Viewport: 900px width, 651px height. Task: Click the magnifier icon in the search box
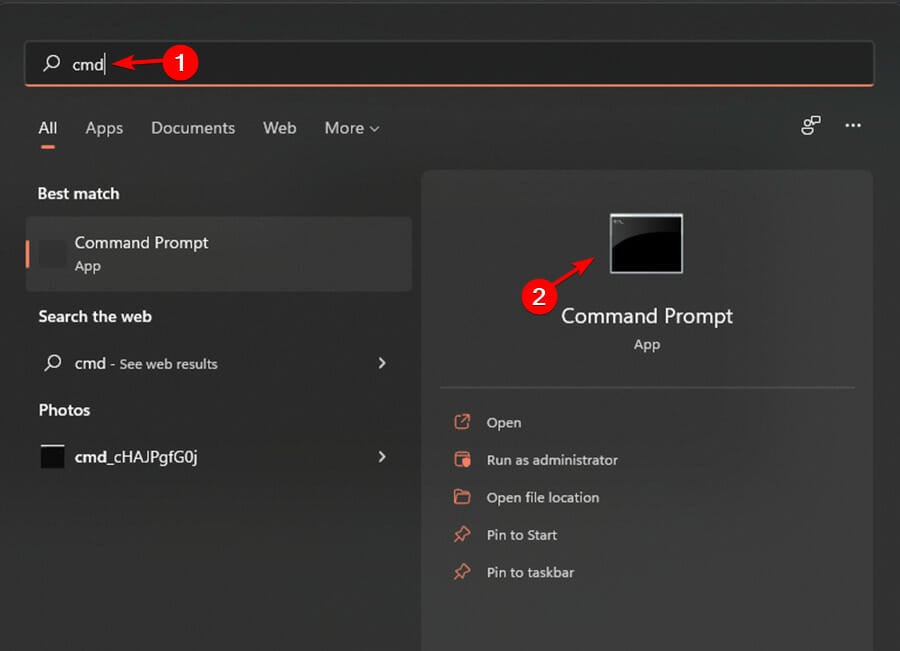[52, 63]
